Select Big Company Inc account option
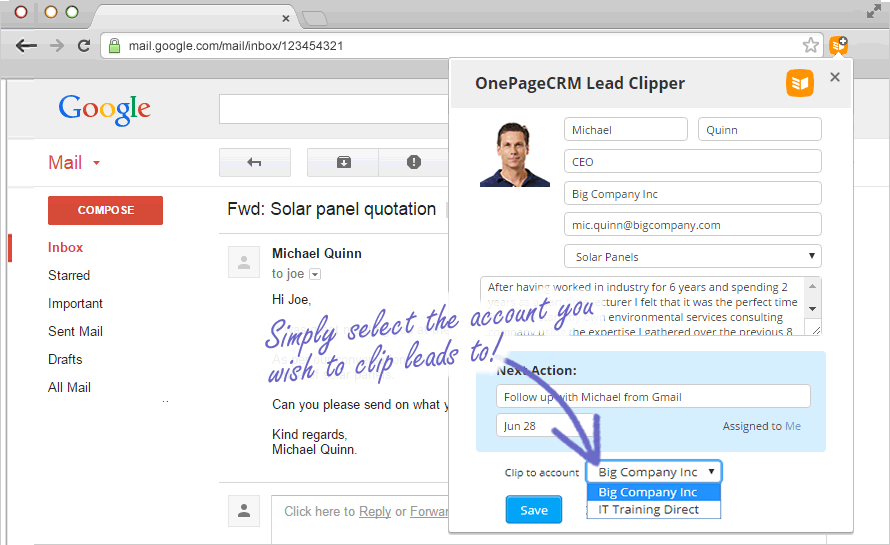 coord(654,492)
